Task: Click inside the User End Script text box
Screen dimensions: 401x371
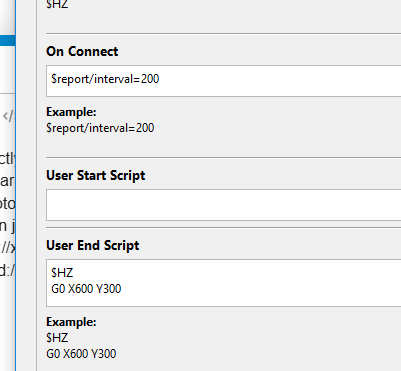Action: pyautogui.click(x=223, y=283)
